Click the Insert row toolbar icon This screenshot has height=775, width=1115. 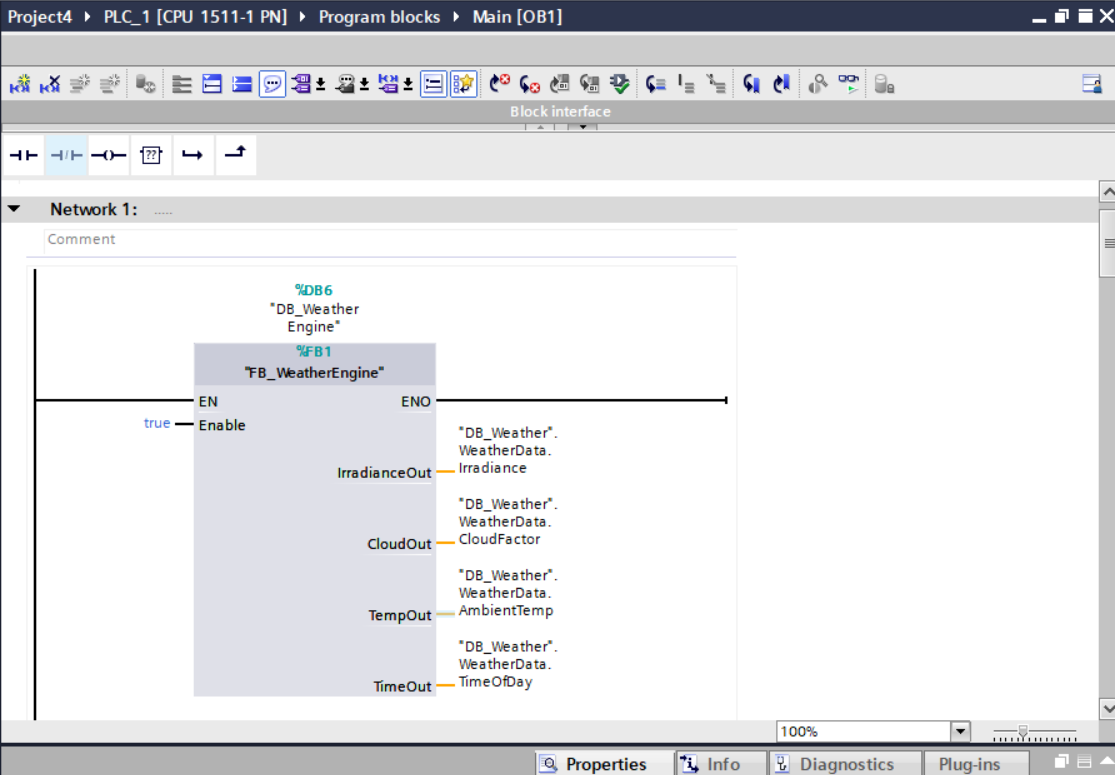(80, 84)
